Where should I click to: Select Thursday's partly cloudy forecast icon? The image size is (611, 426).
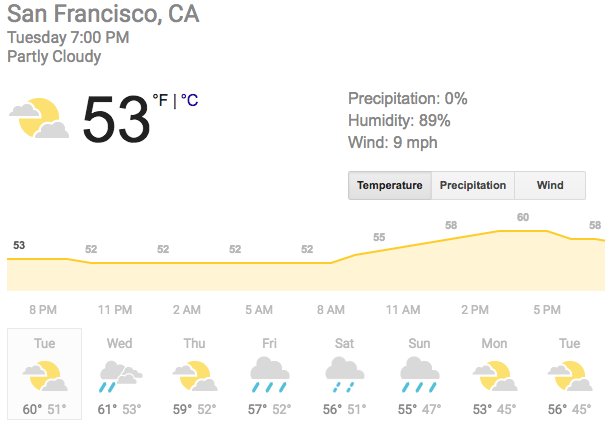coord(195,376)
